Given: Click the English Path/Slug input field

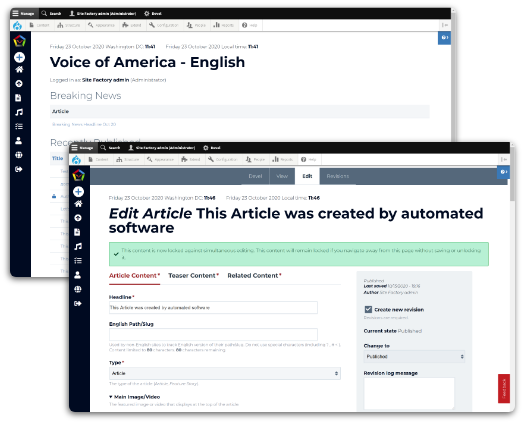Looking at the screenshot, I should click(x=213, y=334).
